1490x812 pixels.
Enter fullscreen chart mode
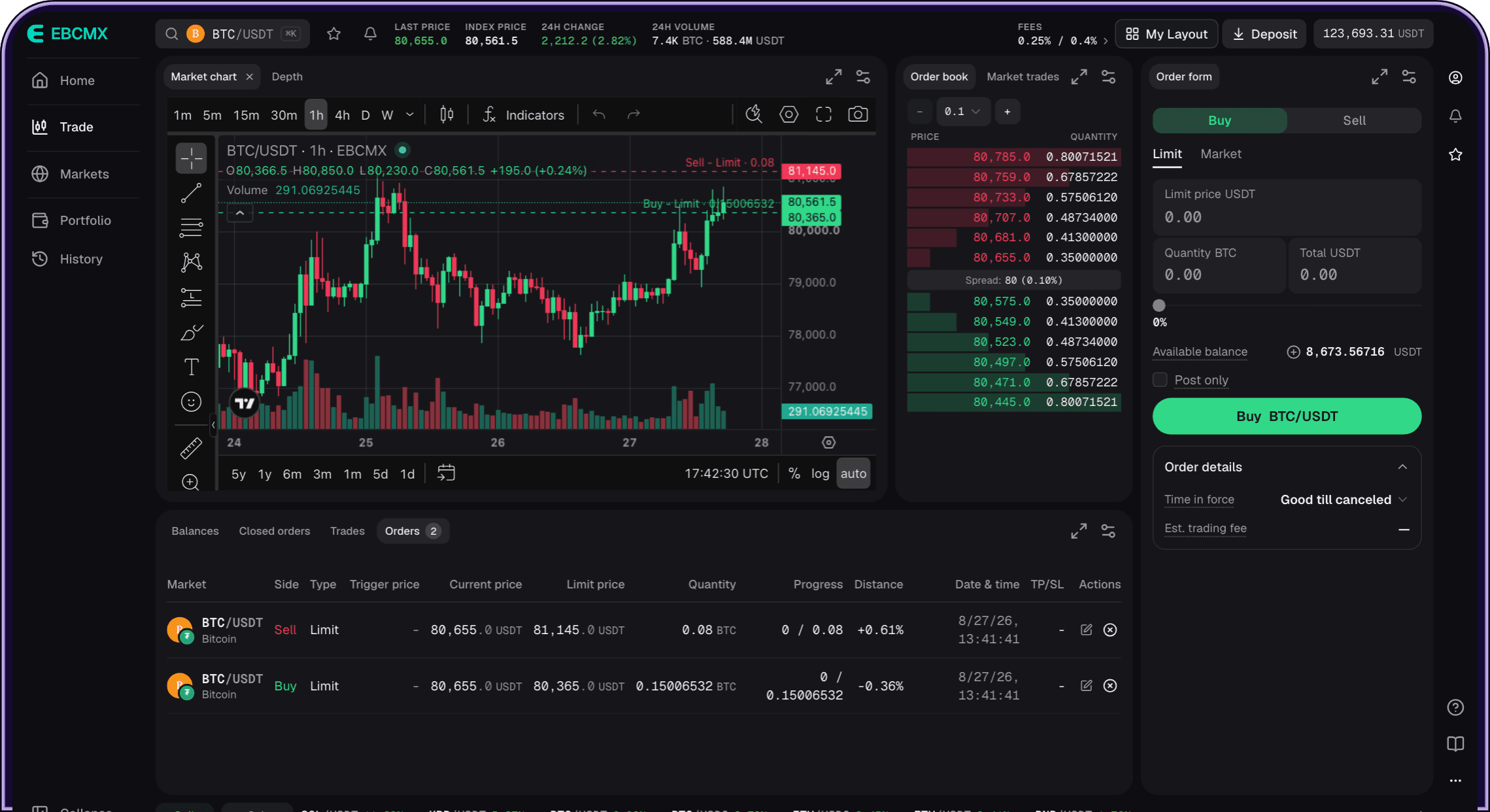824,115
